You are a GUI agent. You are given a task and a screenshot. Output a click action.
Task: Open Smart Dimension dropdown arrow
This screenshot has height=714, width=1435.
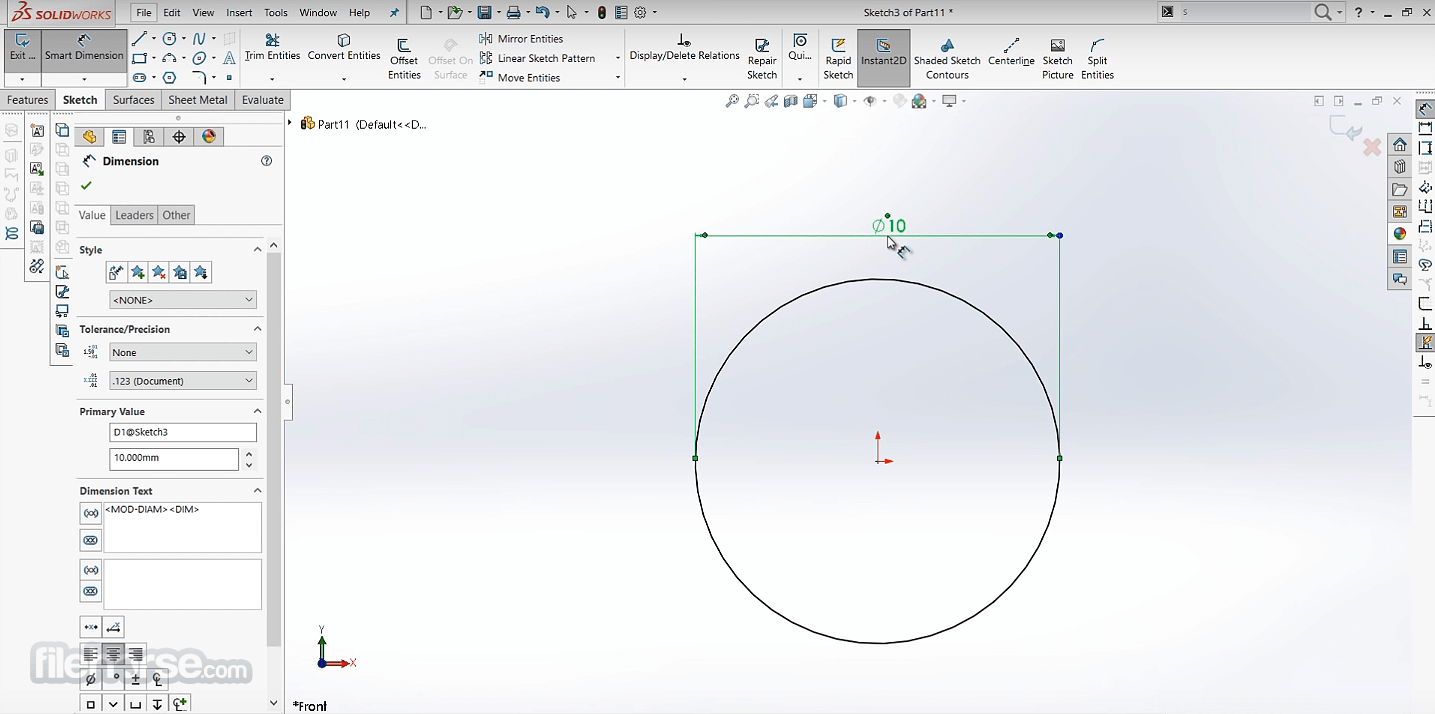(84, 78)
